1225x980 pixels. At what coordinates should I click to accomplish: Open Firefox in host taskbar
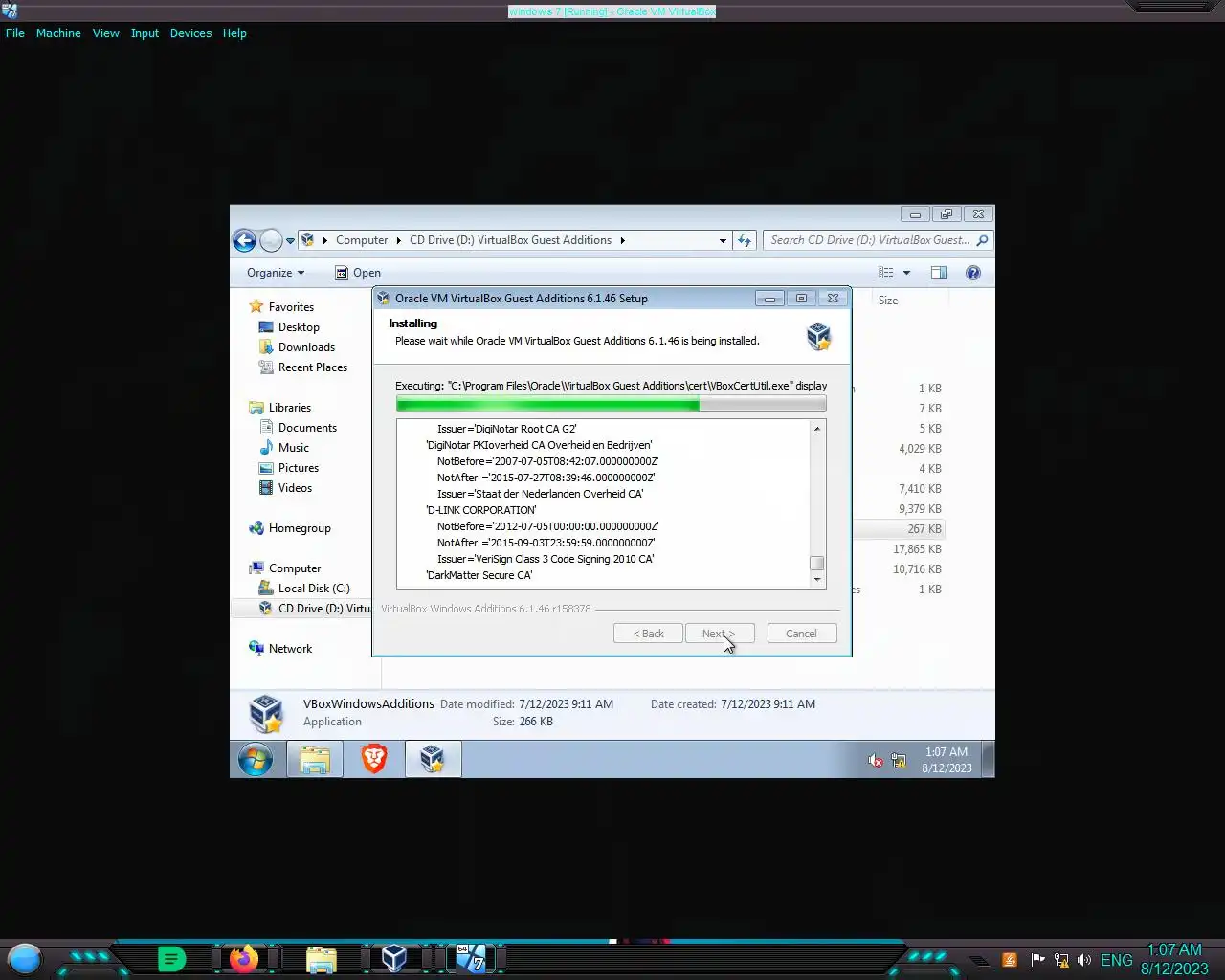coord(243,958)
